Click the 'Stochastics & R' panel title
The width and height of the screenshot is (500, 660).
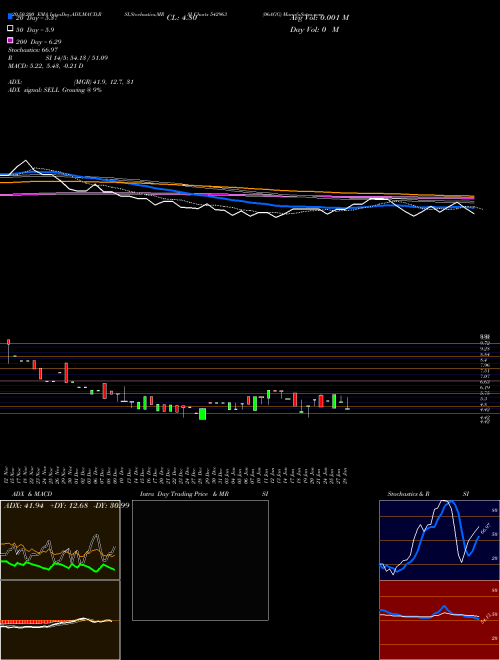click(x=409, y=494)
